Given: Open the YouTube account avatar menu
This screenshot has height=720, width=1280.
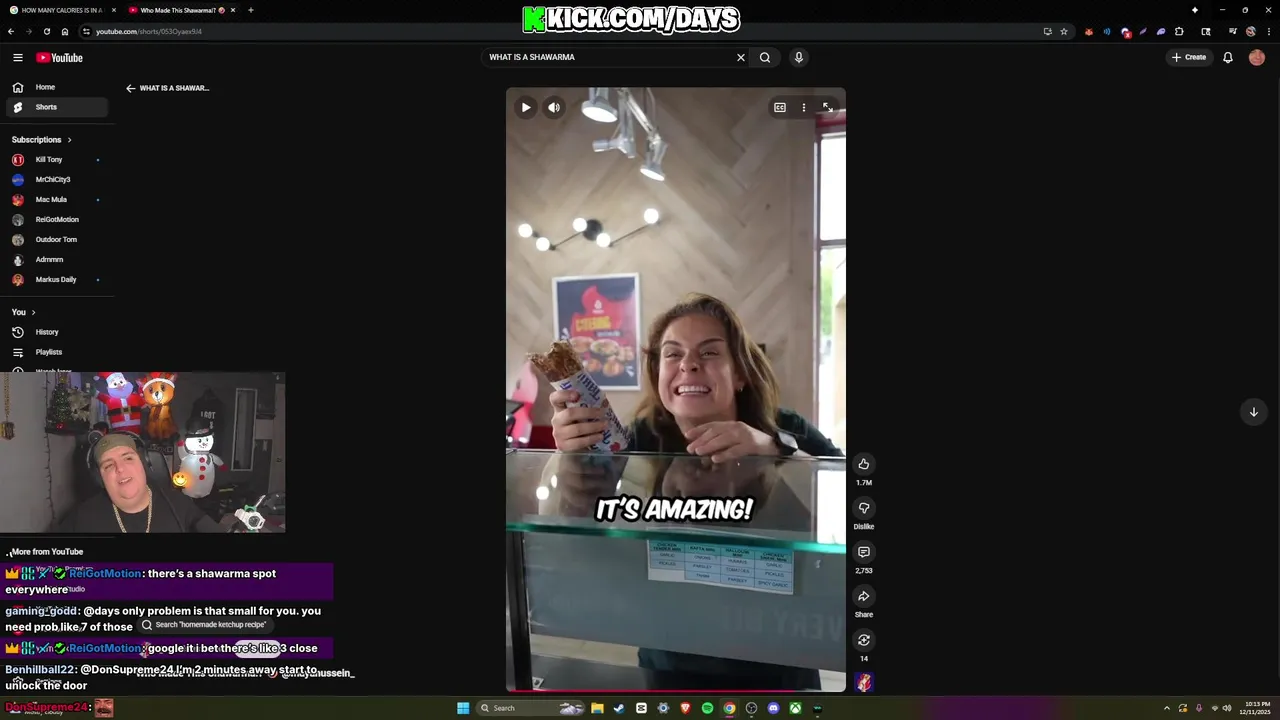Looking at the screenshot, I should (1257, 57).
